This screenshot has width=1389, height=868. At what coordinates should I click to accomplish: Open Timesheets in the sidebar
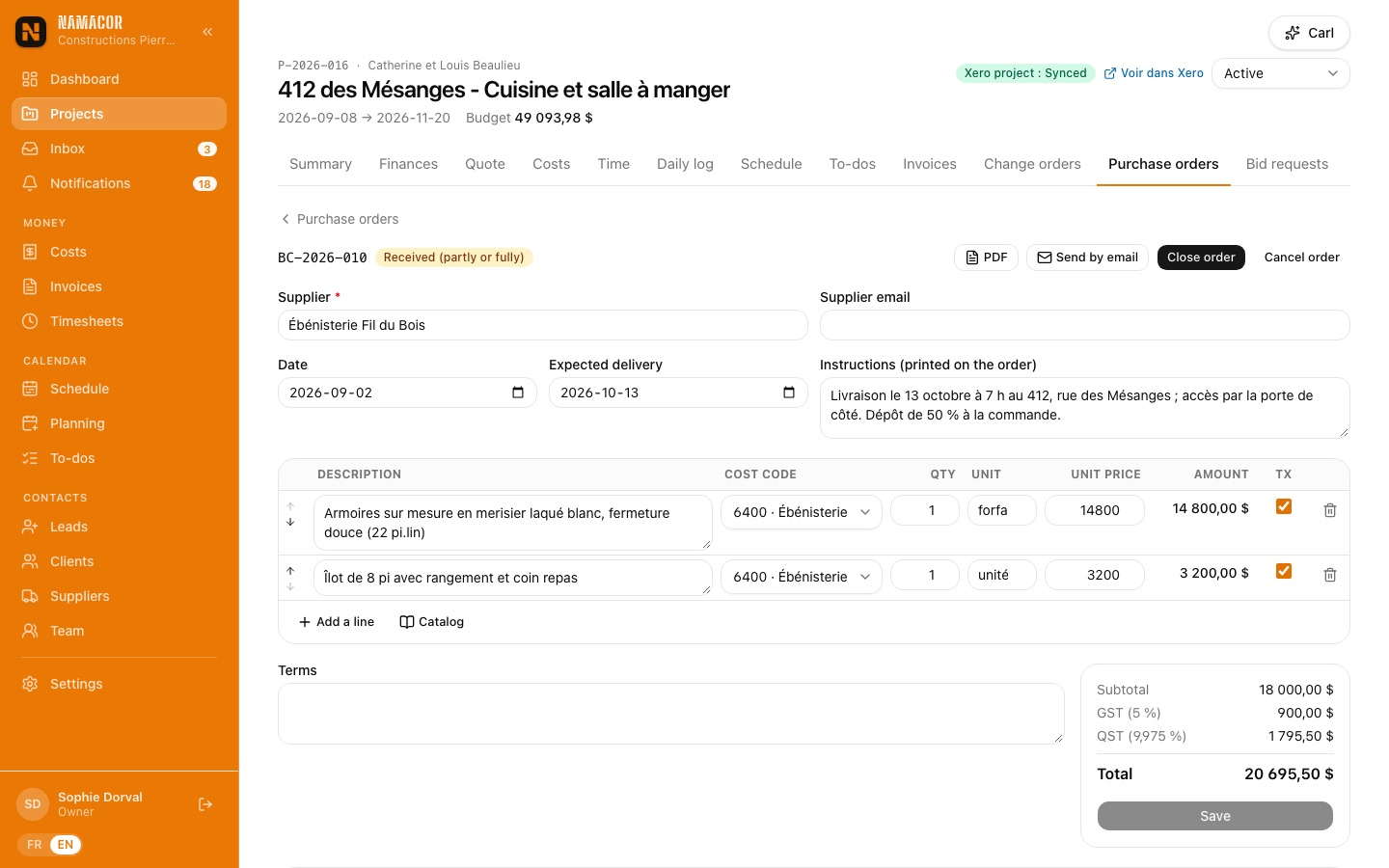pos(119,321)
